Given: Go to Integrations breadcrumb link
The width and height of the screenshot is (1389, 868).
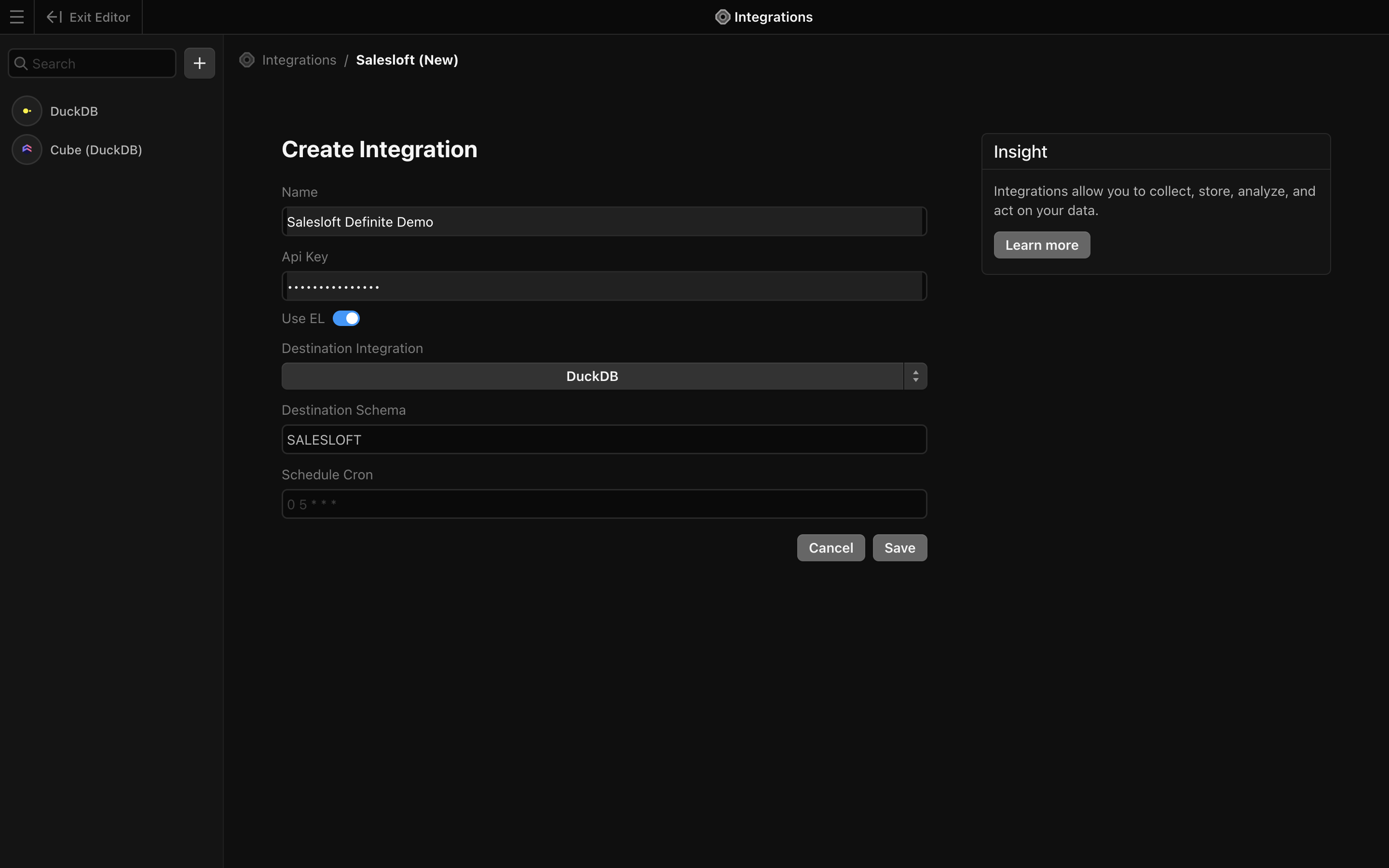Looking at the screenshot, I should click(299, 60).
